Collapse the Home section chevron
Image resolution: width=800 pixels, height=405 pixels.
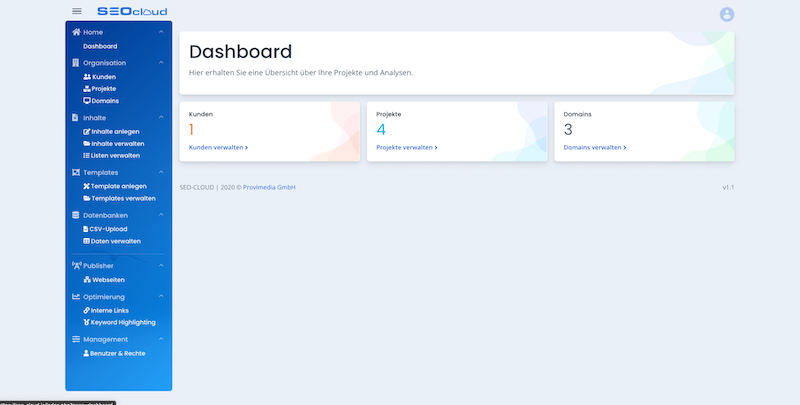[161, 32]
